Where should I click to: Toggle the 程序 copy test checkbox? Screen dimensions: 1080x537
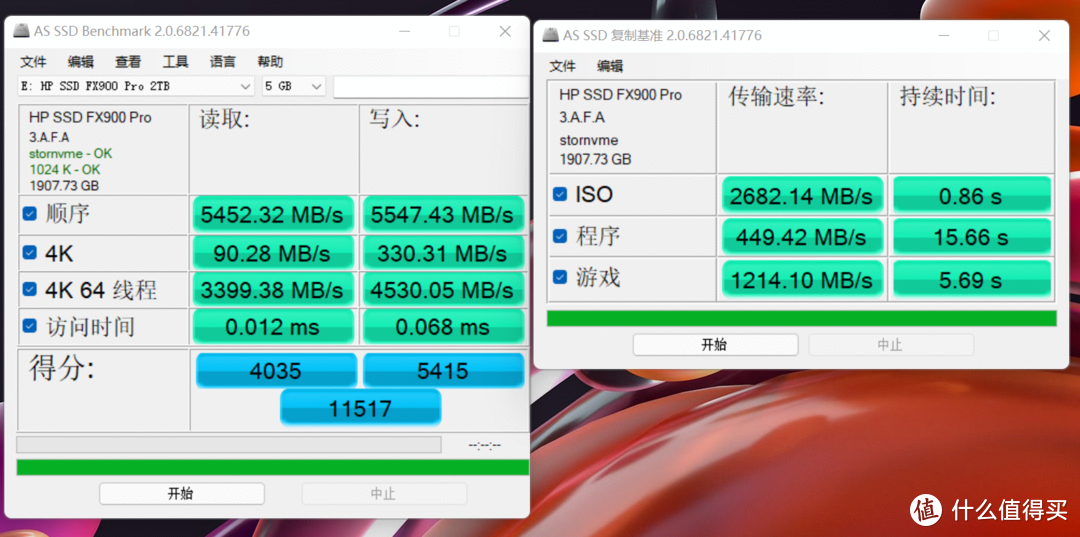coord(560,236)
